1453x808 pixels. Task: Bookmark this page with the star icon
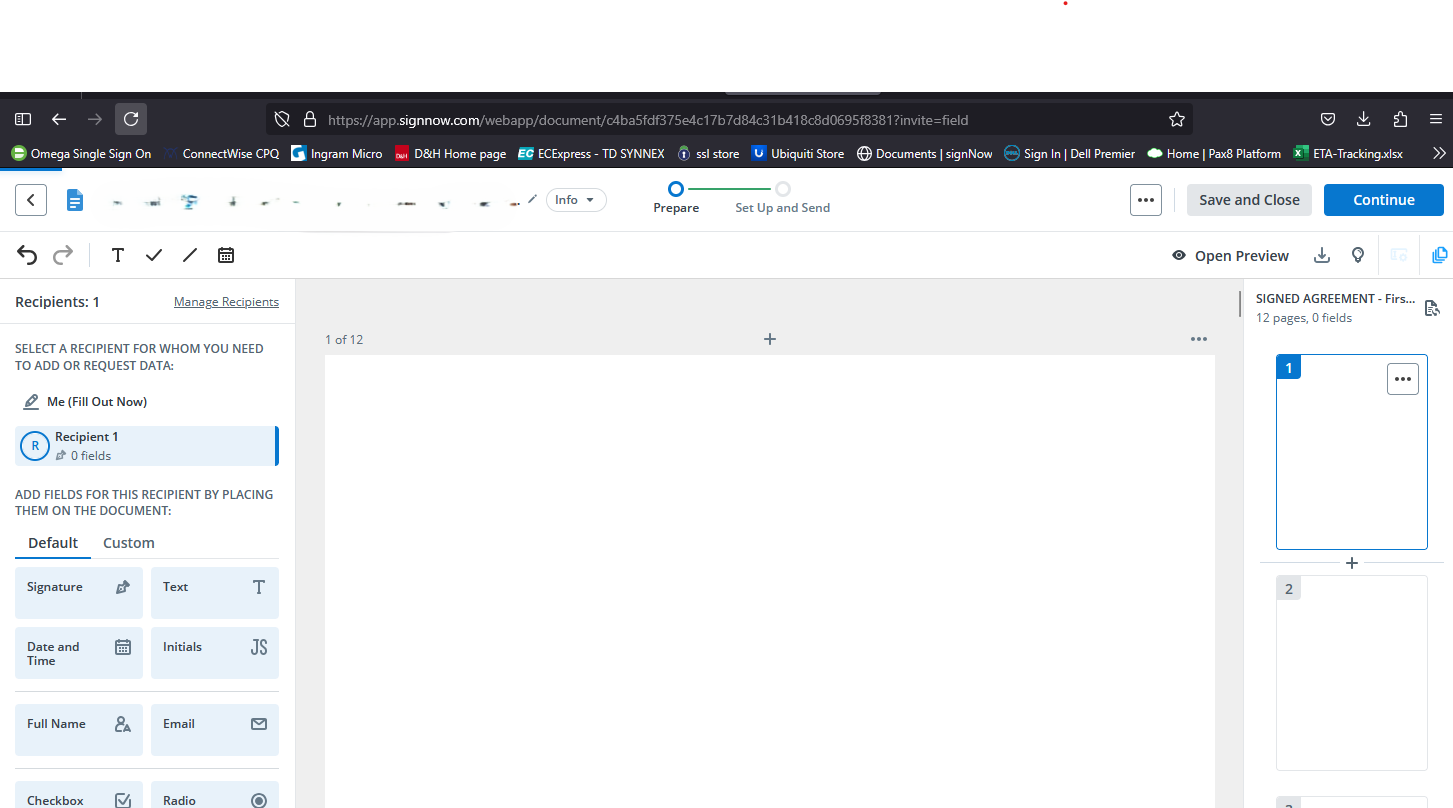pyautogui.click(x=1177, y=119)
